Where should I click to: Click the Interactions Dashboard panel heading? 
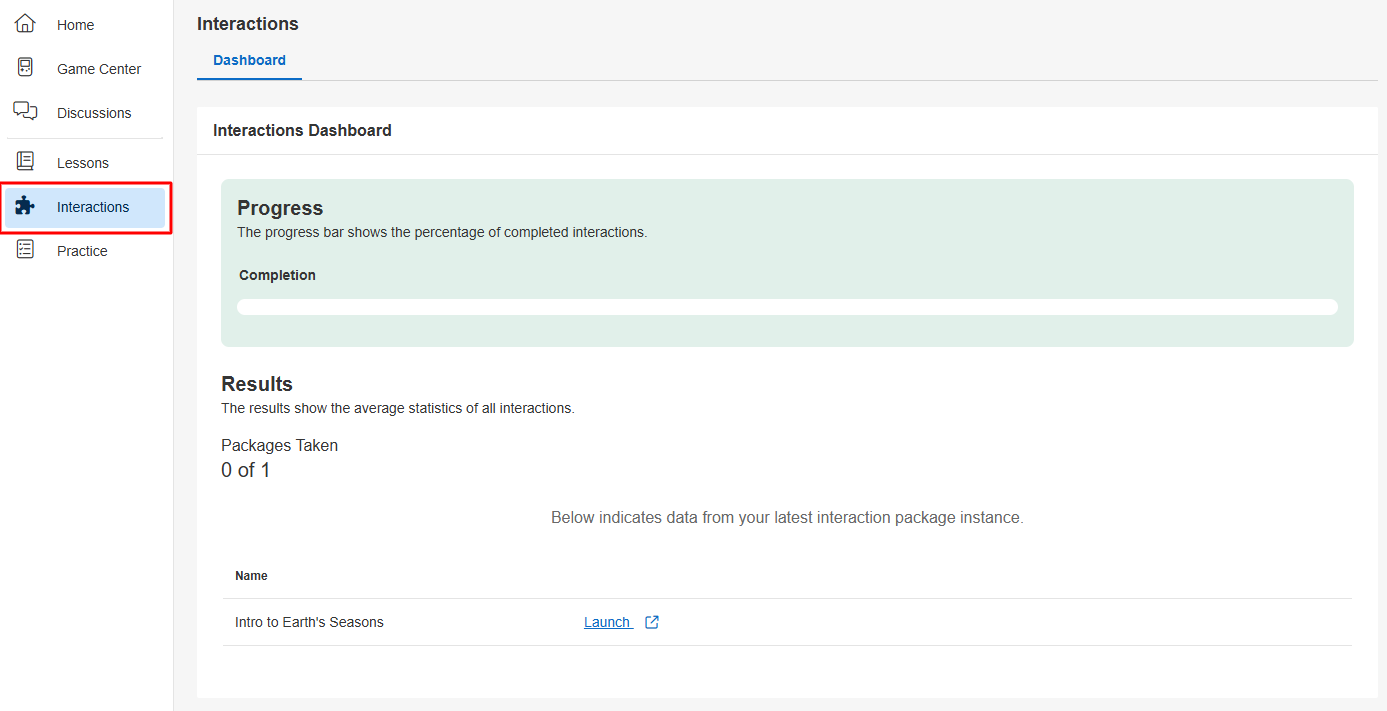pyautogui.click(x=302, y=130)
